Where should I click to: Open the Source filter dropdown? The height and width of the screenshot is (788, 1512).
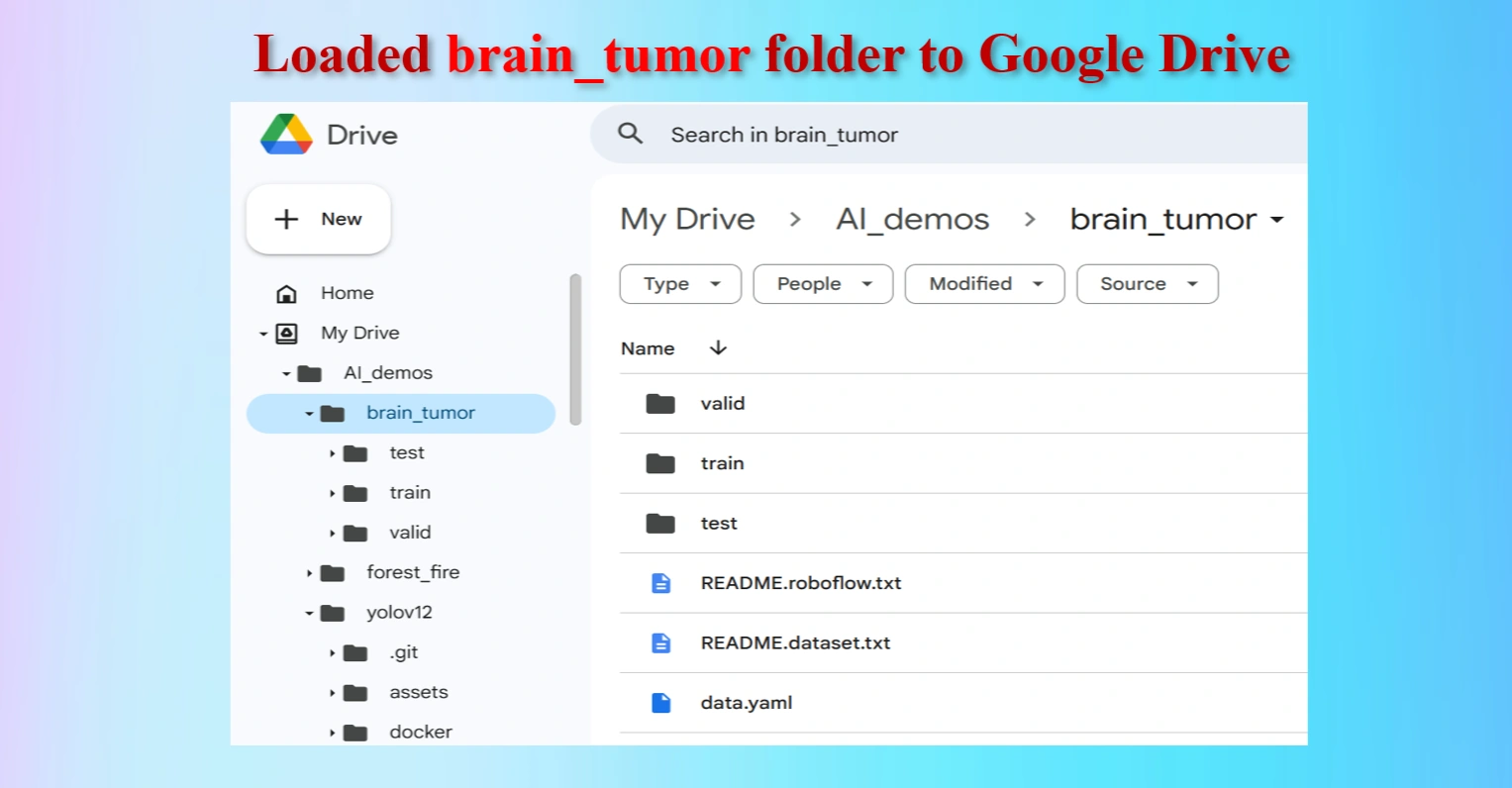1148,284
